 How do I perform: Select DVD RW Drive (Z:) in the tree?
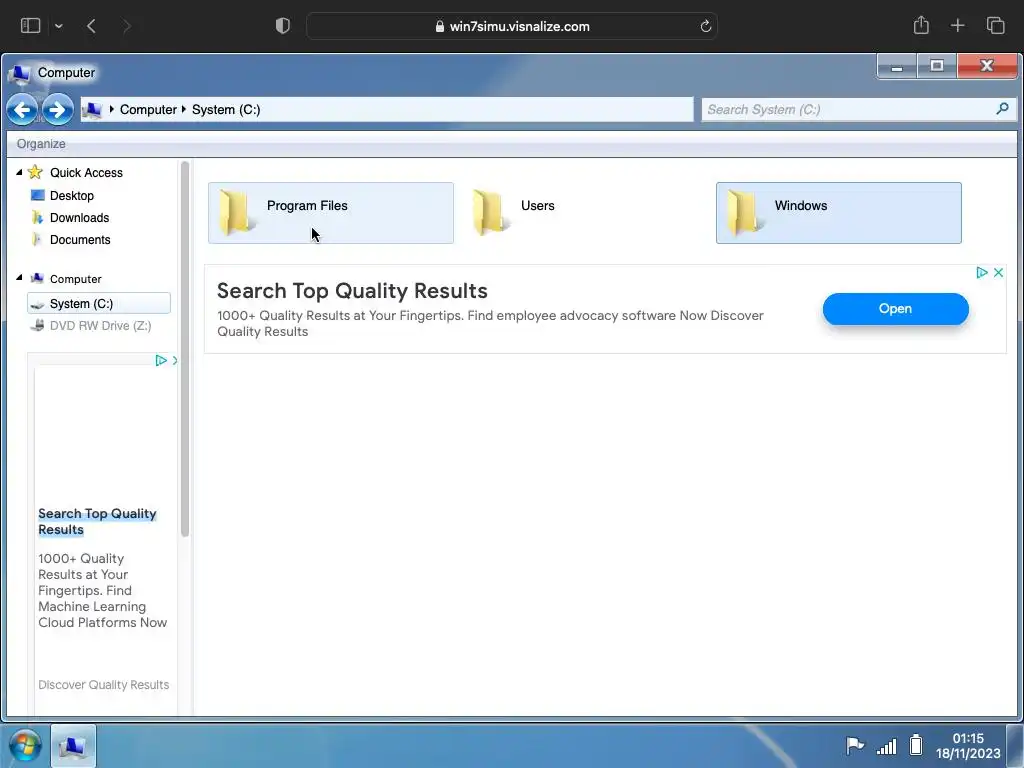(101, 325)
